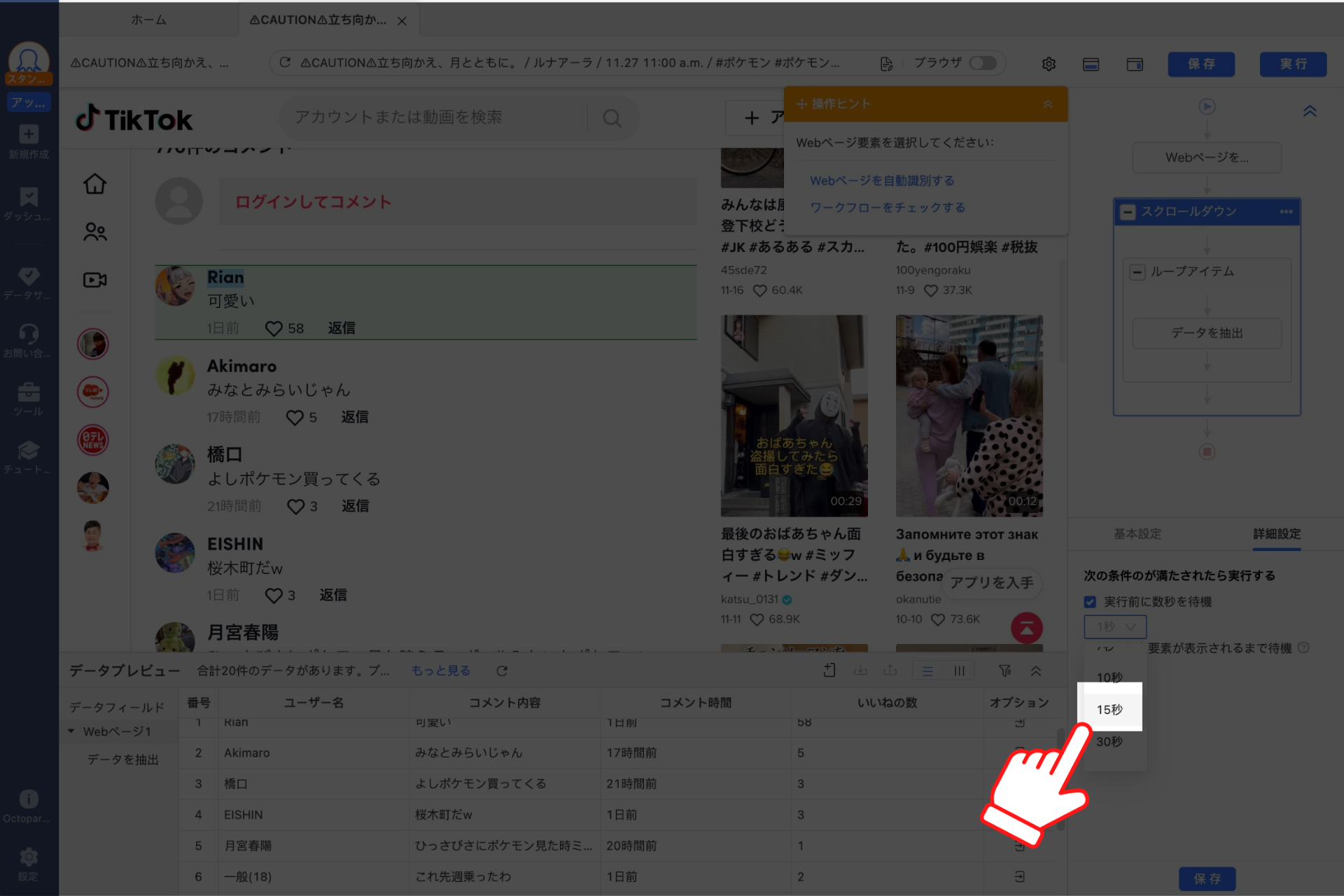Click the 新規作成 plus icon in sidebar
This screenshot has width=1344, height=896.
(29, 134)
